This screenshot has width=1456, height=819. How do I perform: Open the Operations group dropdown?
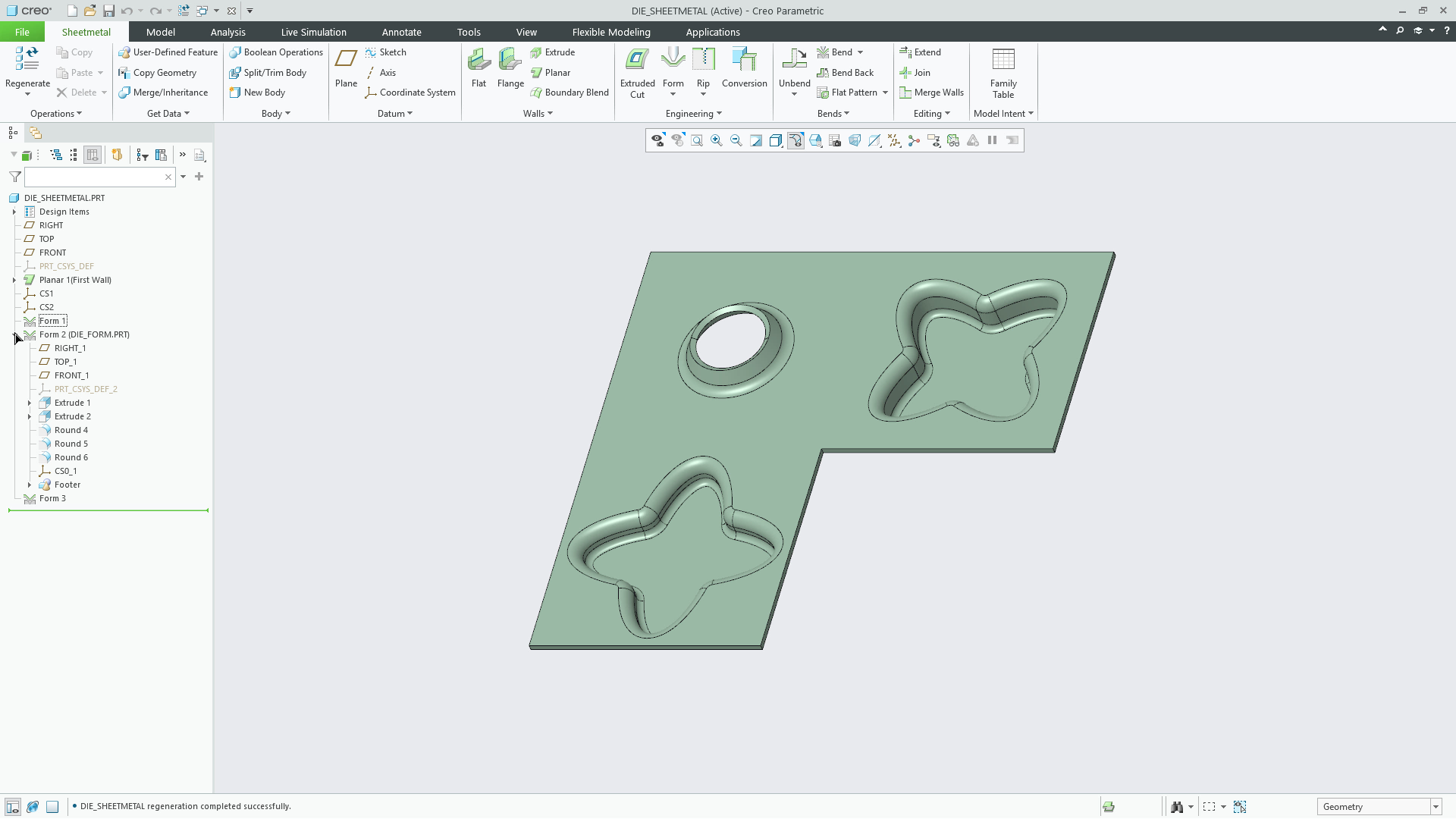[x=56, y=114]
